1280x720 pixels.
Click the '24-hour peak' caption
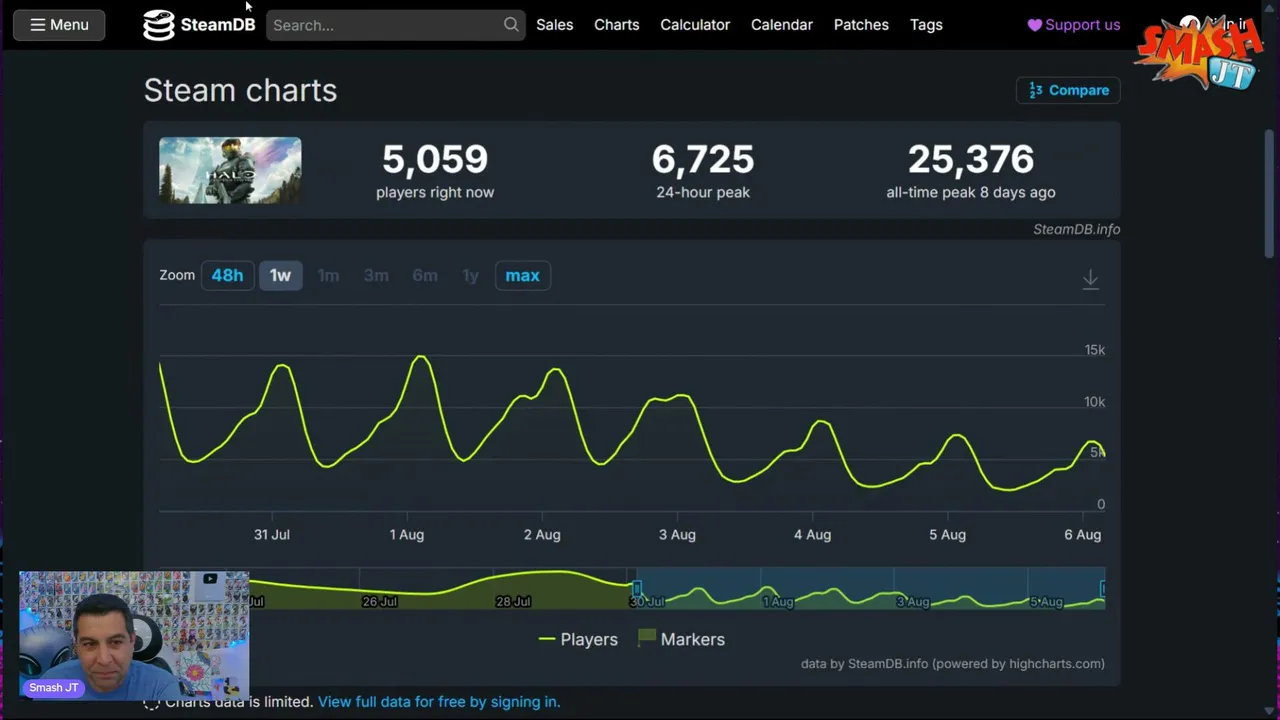click(x=703, y=192)
